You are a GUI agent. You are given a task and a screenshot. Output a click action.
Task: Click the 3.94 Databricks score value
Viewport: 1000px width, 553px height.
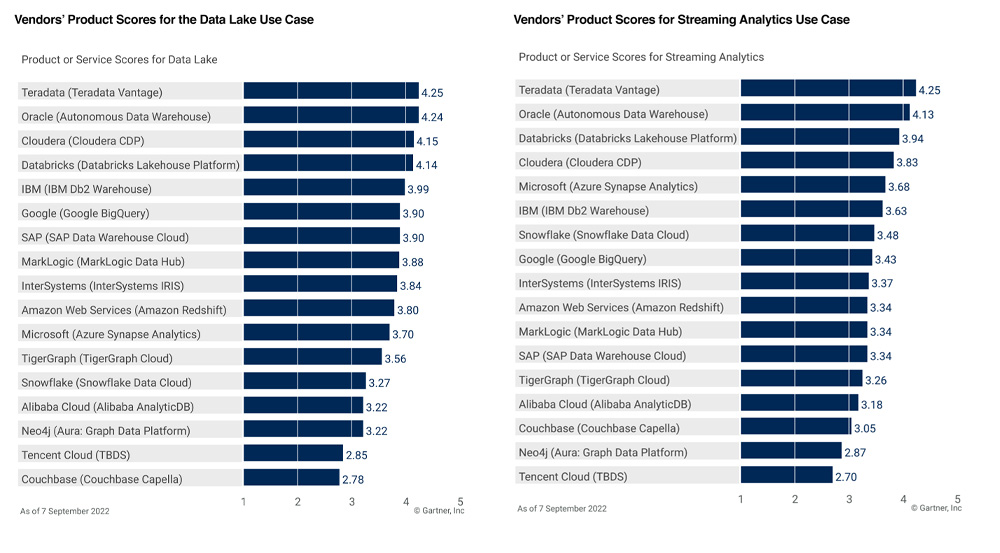[x=912, y=139]
